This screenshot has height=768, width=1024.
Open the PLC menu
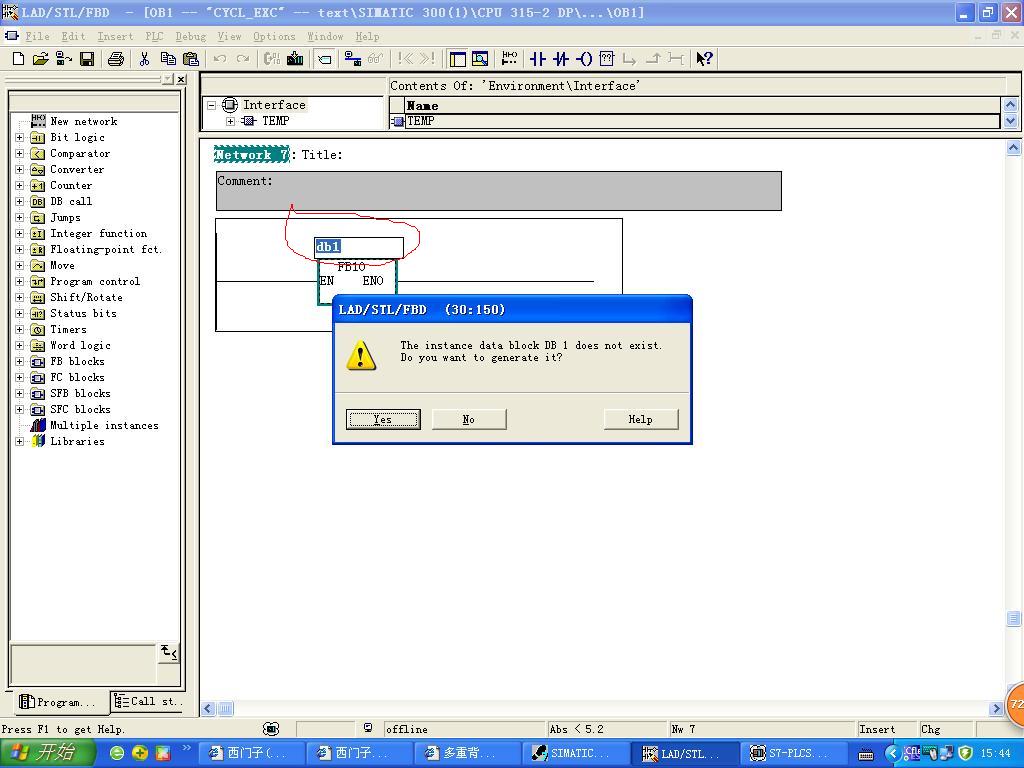[154, 37]
